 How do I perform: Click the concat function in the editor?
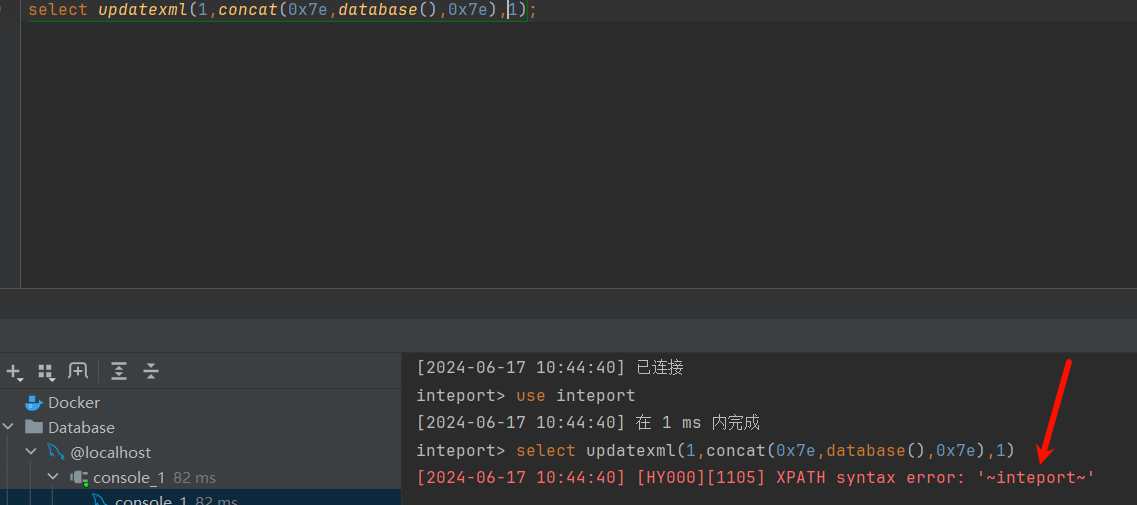coord(249,11)
